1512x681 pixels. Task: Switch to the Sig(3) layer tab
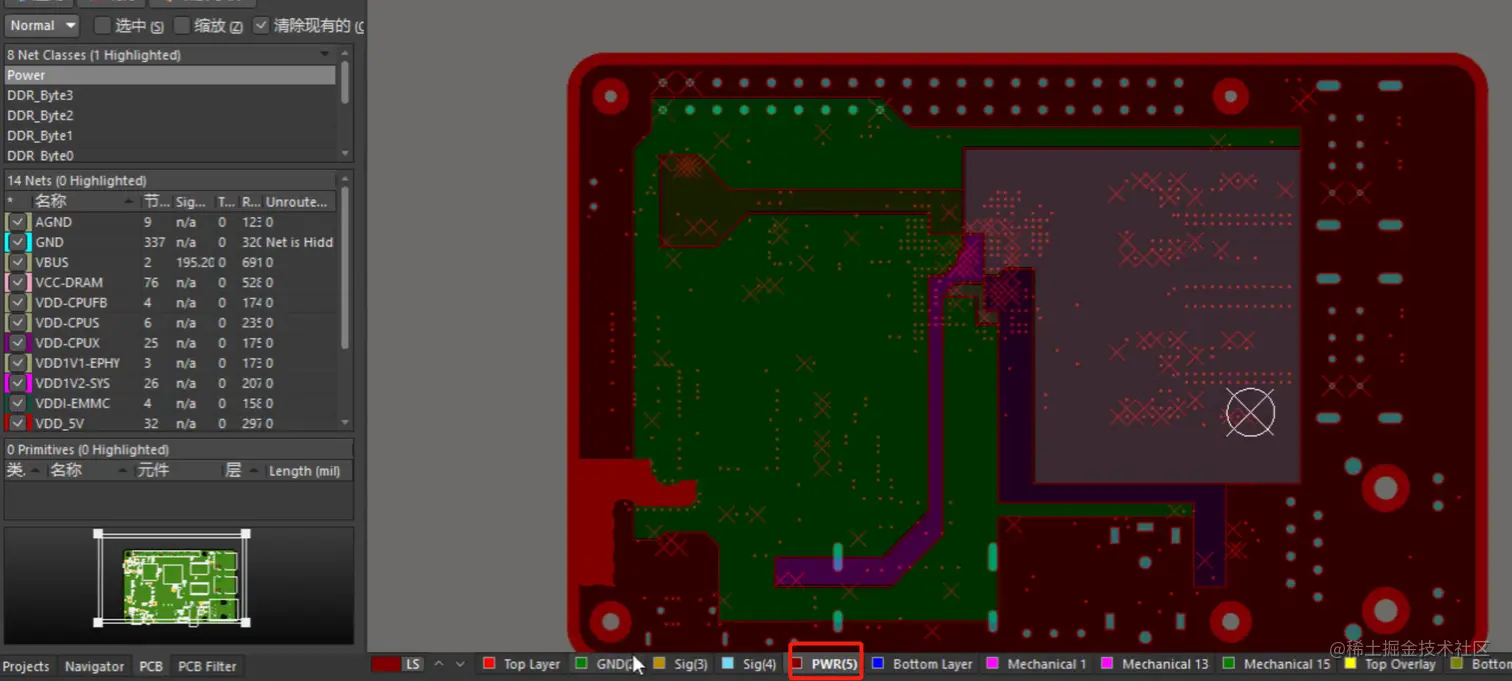click(681, 664)
